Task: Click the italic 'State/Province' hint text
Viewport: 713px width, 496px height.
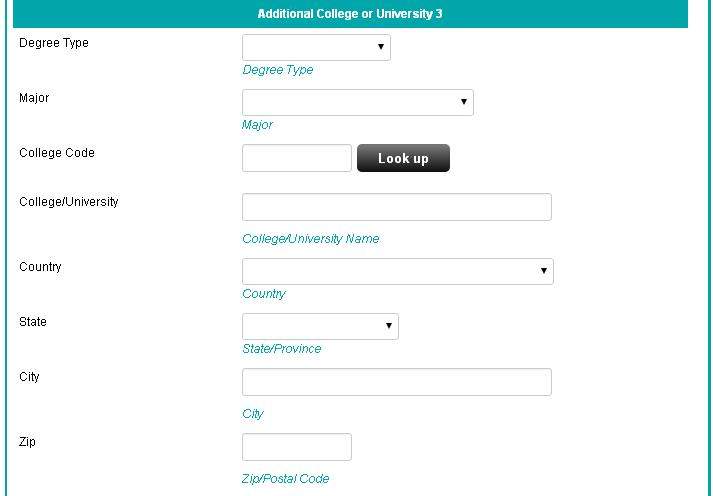Action: click(x=281, y=349)
